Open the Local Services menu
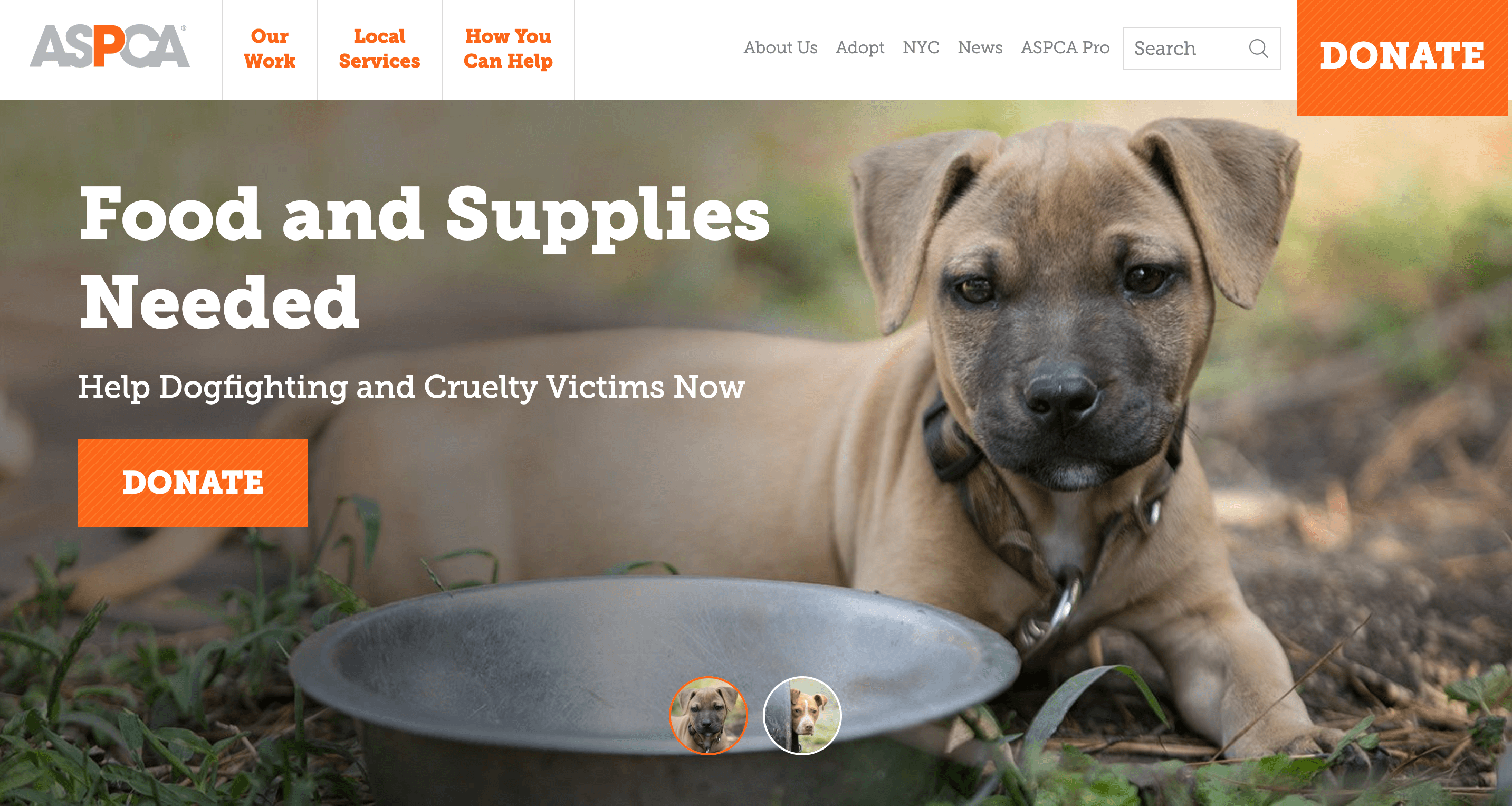 [x=379, y=49]
